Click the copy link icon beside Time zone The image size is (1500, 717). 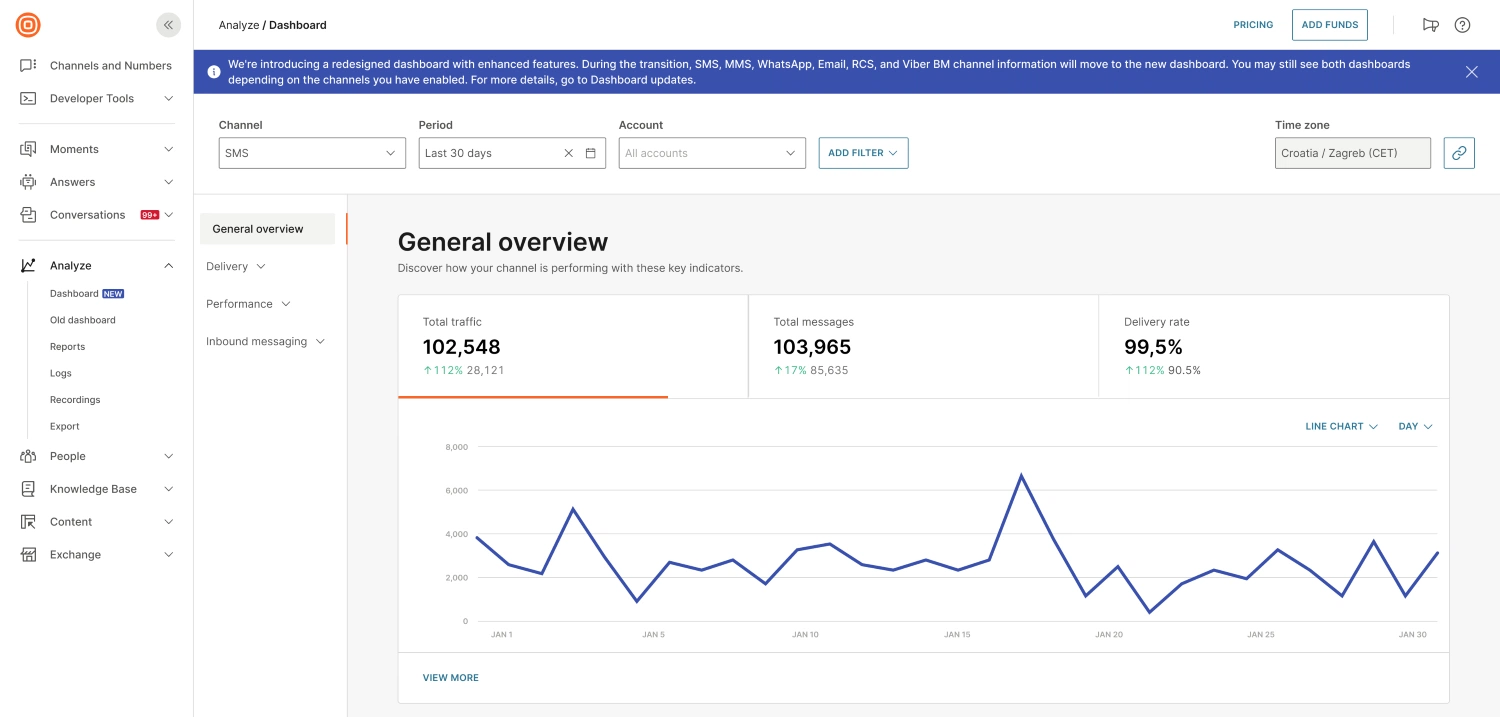1459,153
